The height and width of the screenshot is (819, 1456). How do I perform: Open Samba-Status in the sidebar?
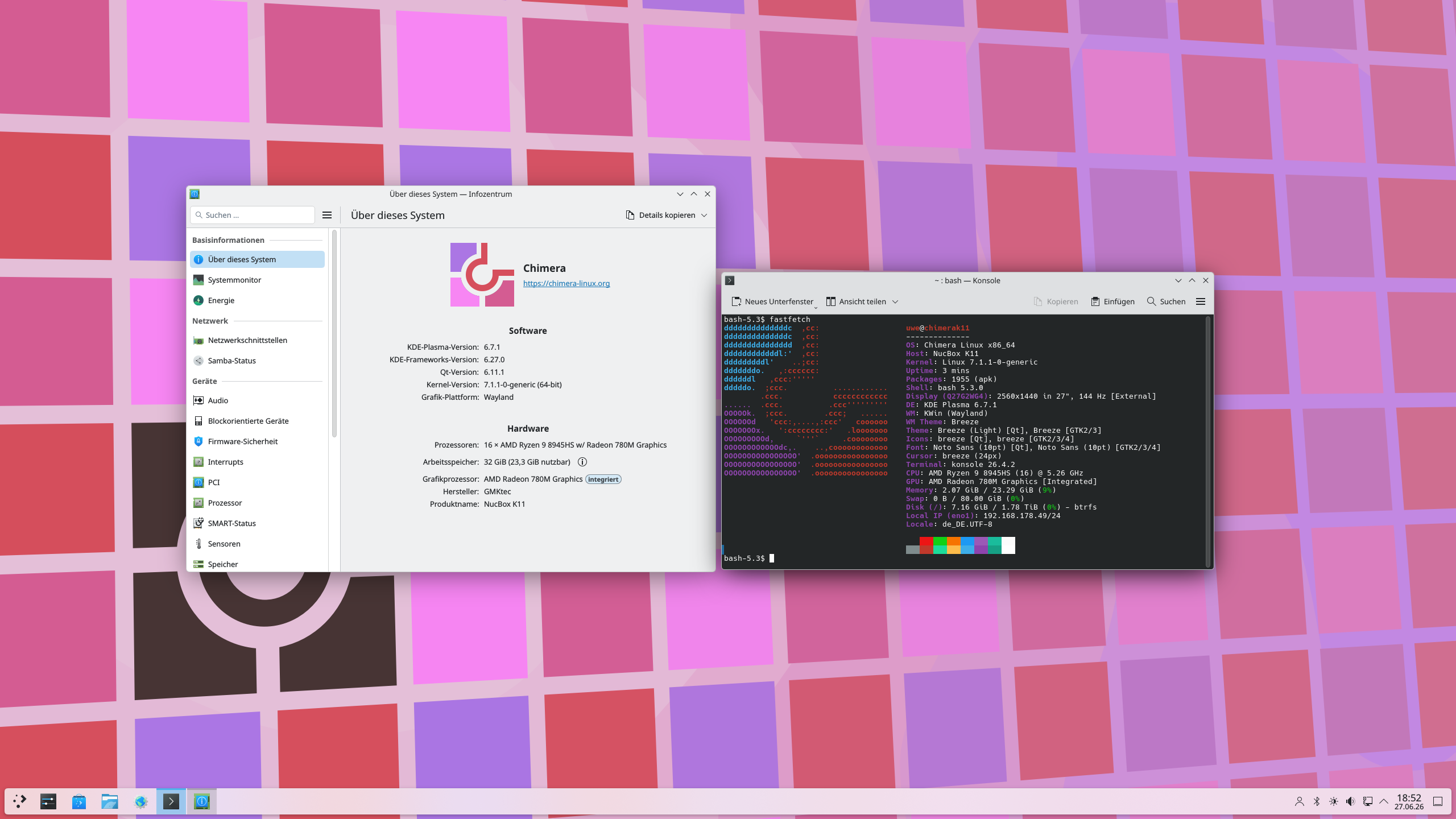[257, 361]
